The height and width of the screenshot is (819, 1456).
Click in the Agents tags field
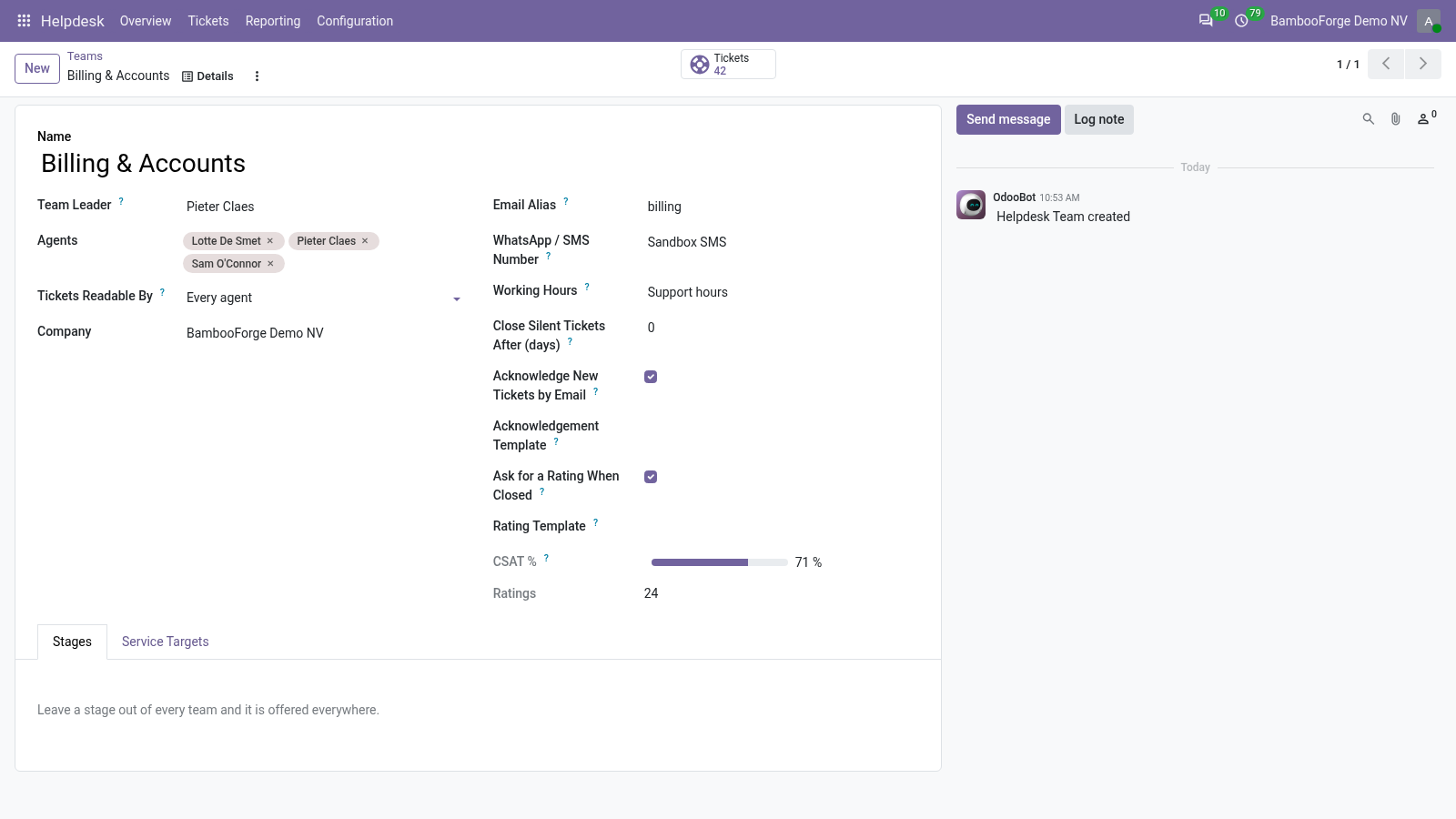323,252
